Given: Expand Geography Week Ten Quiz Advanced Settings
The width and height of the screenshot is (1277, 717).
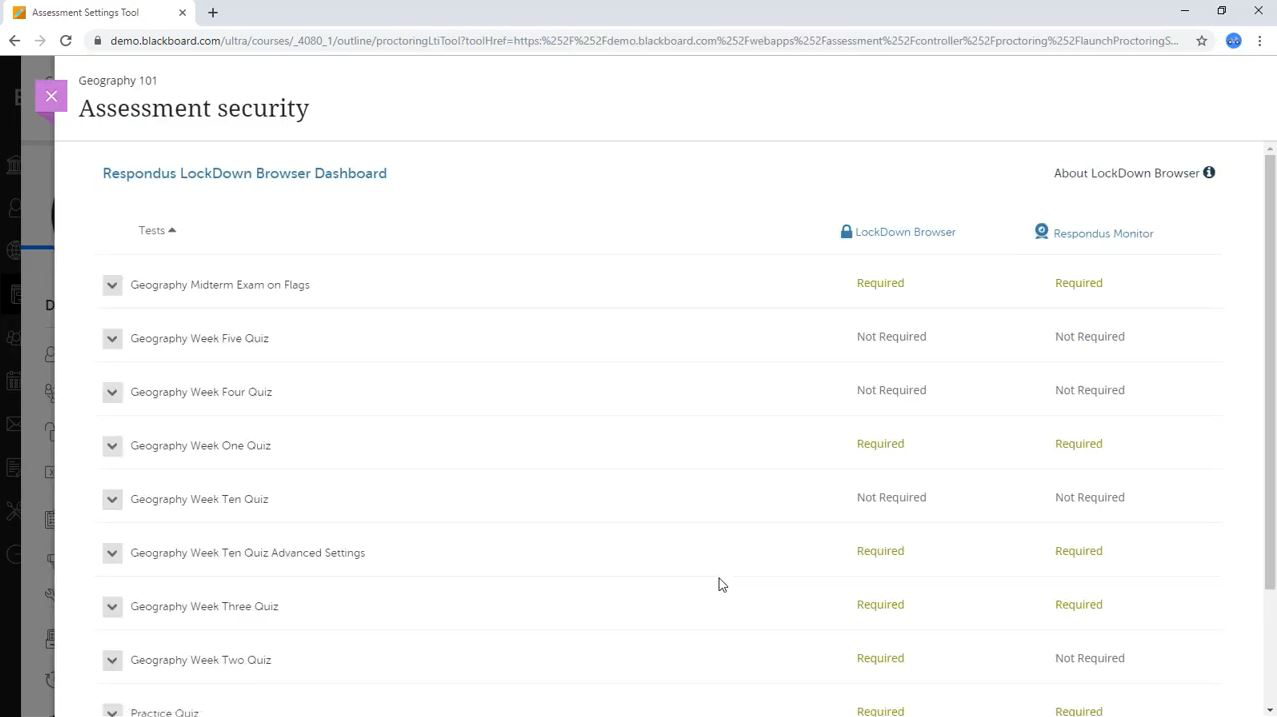Looking at the screenshot, I should pyautogui.click(x=112, y=553).
